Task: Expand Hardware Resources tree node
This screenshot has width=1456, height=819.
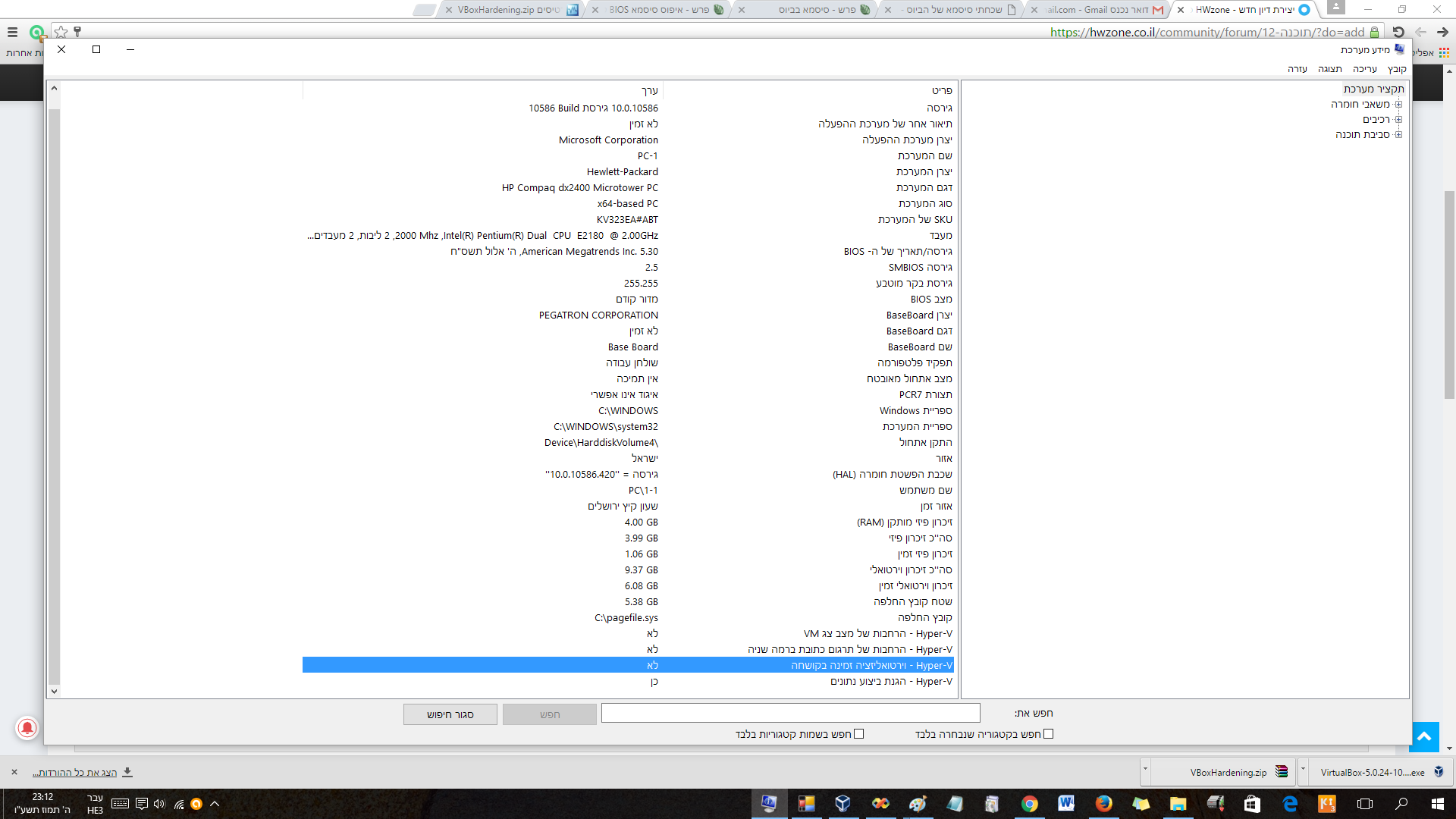Action: click(1398, 105)
